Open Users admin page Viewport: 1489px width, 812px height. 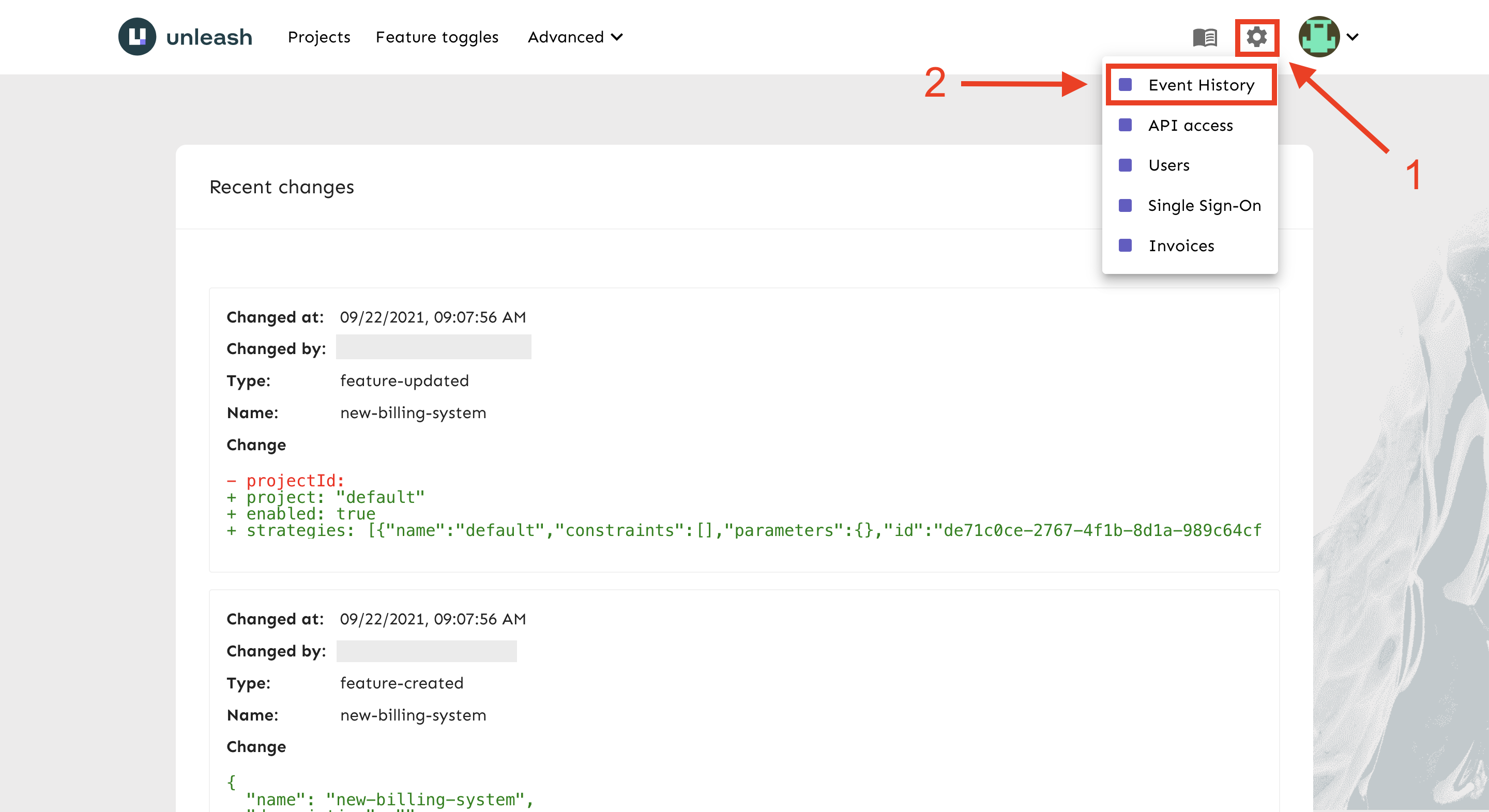pyautogui.click(x=1168, y=165)
